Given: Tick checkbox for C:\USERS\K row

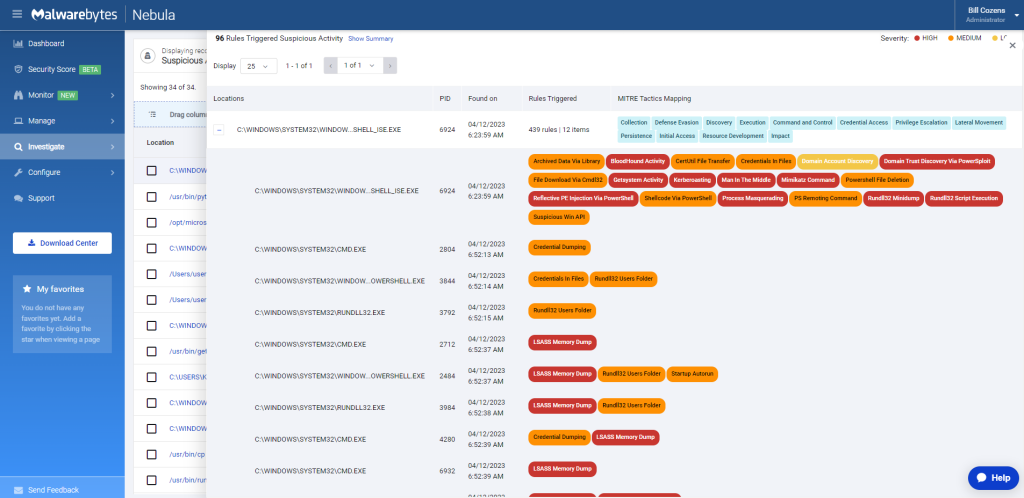Looking at the screenshot, I should coord(152,377).
